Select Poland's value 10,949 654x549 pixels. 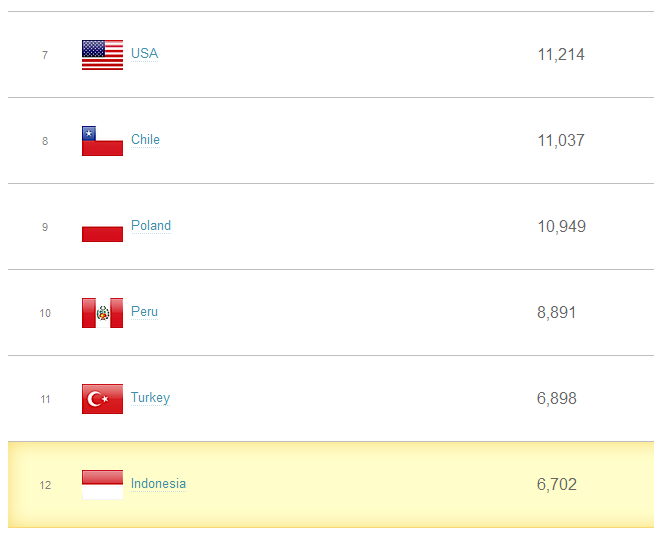pos(561,227)
